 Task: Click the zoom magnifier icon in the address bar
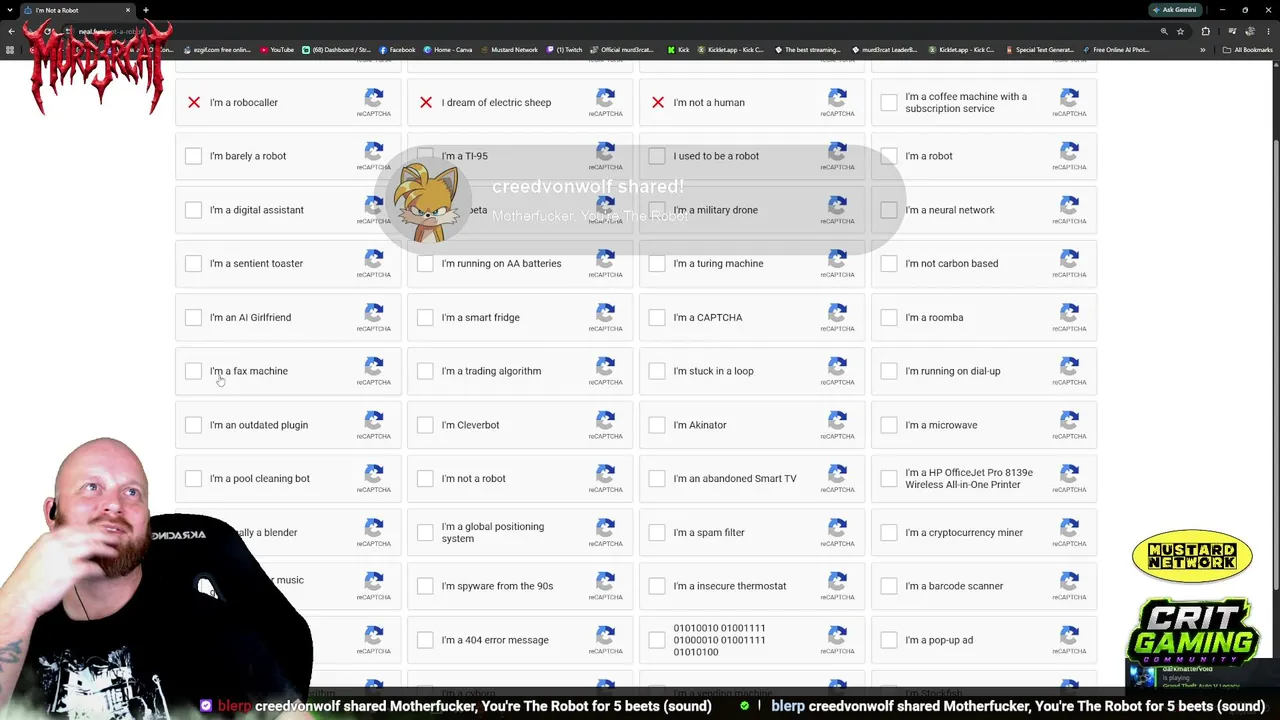click(x=1164, y=31)
